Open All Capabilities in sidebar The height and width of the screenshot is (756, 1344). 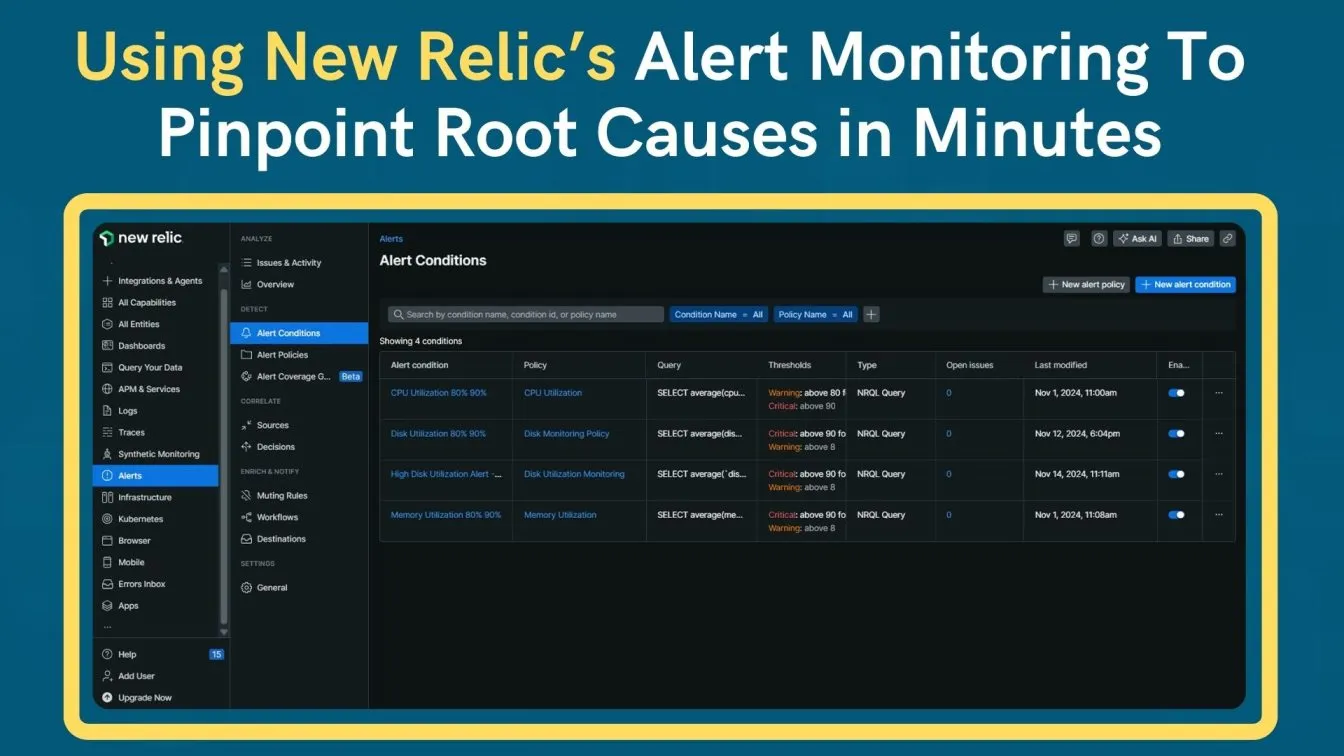click(140, 302)
